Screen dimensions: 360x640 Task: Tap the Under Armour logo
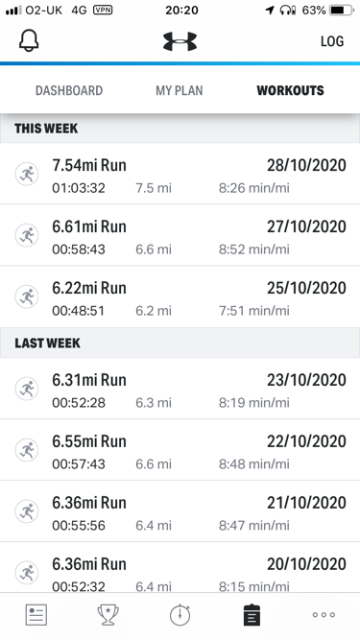point(180,41)
